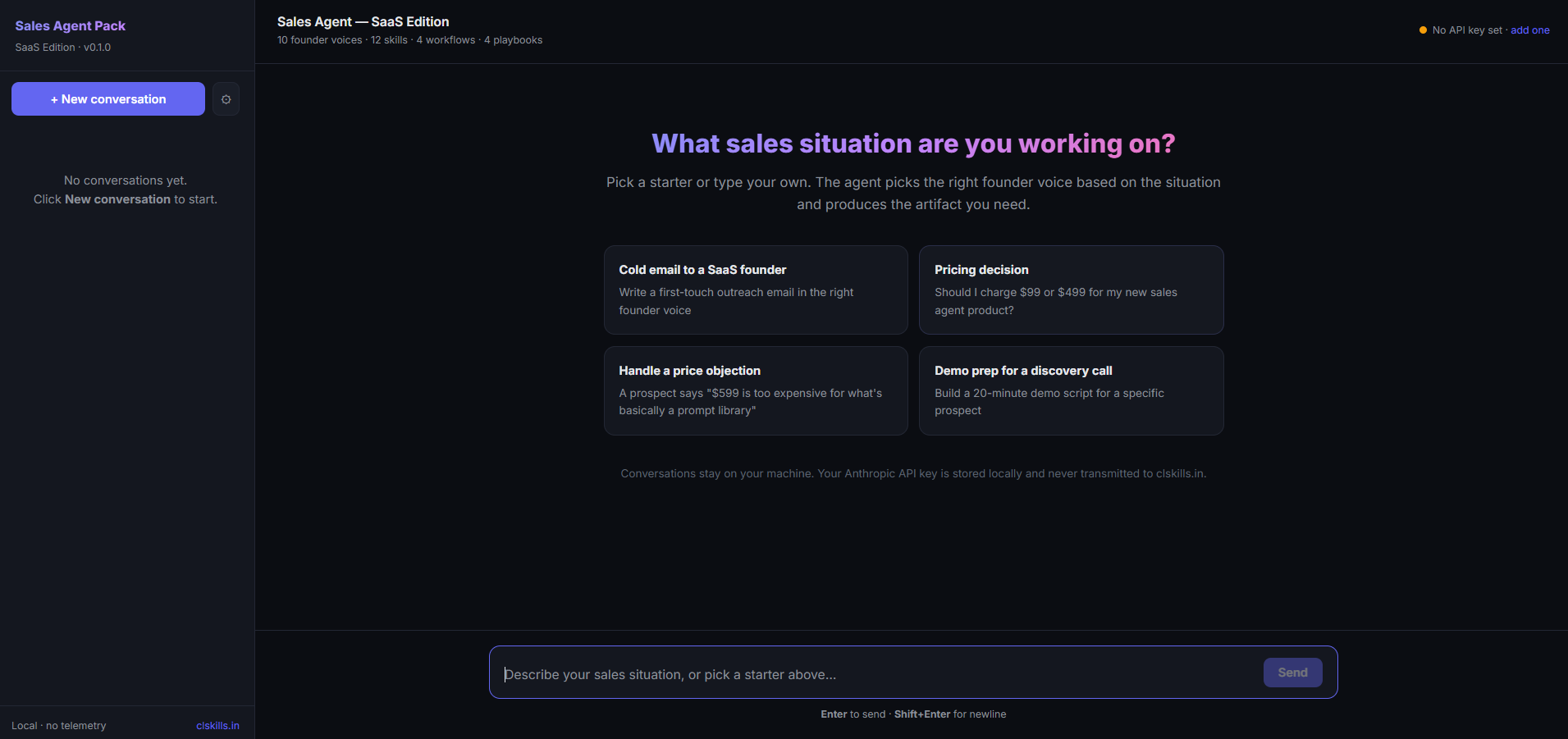Choose the 'Pricing decision' starter card

click(1071, 290)
